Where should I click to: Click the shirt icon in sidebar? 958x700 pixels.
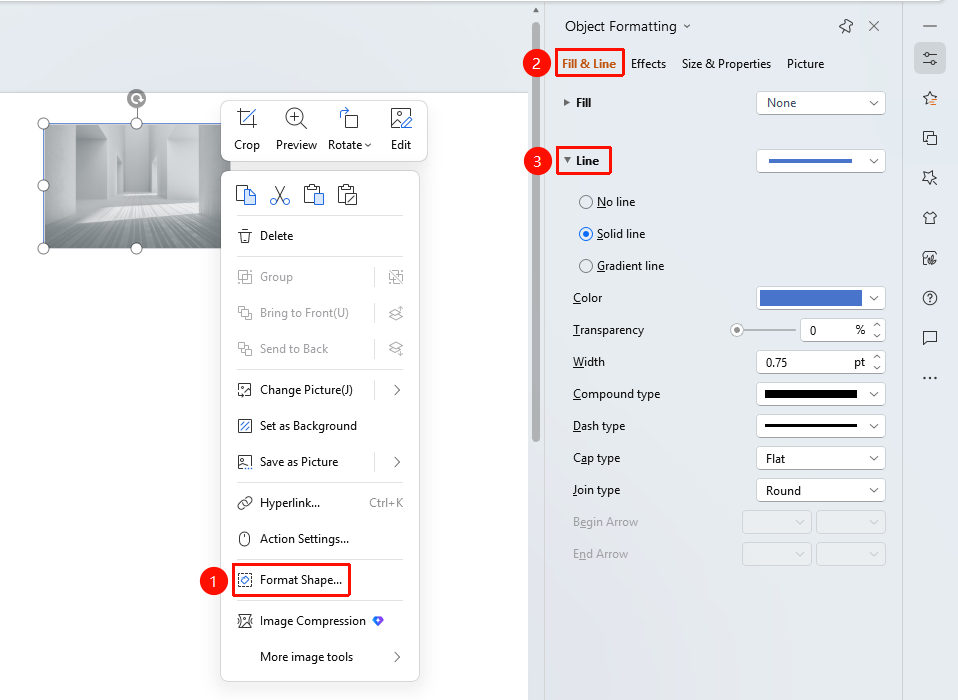point(930,218)
